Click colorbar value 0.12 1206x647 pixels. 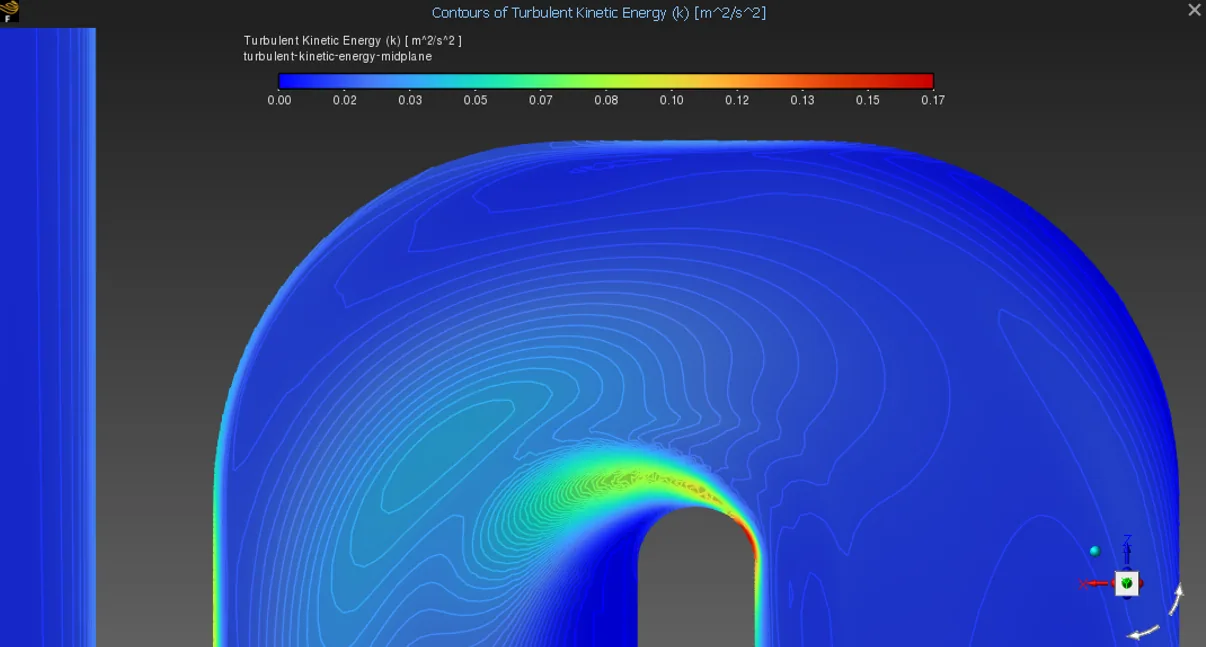tap(737, 100)
